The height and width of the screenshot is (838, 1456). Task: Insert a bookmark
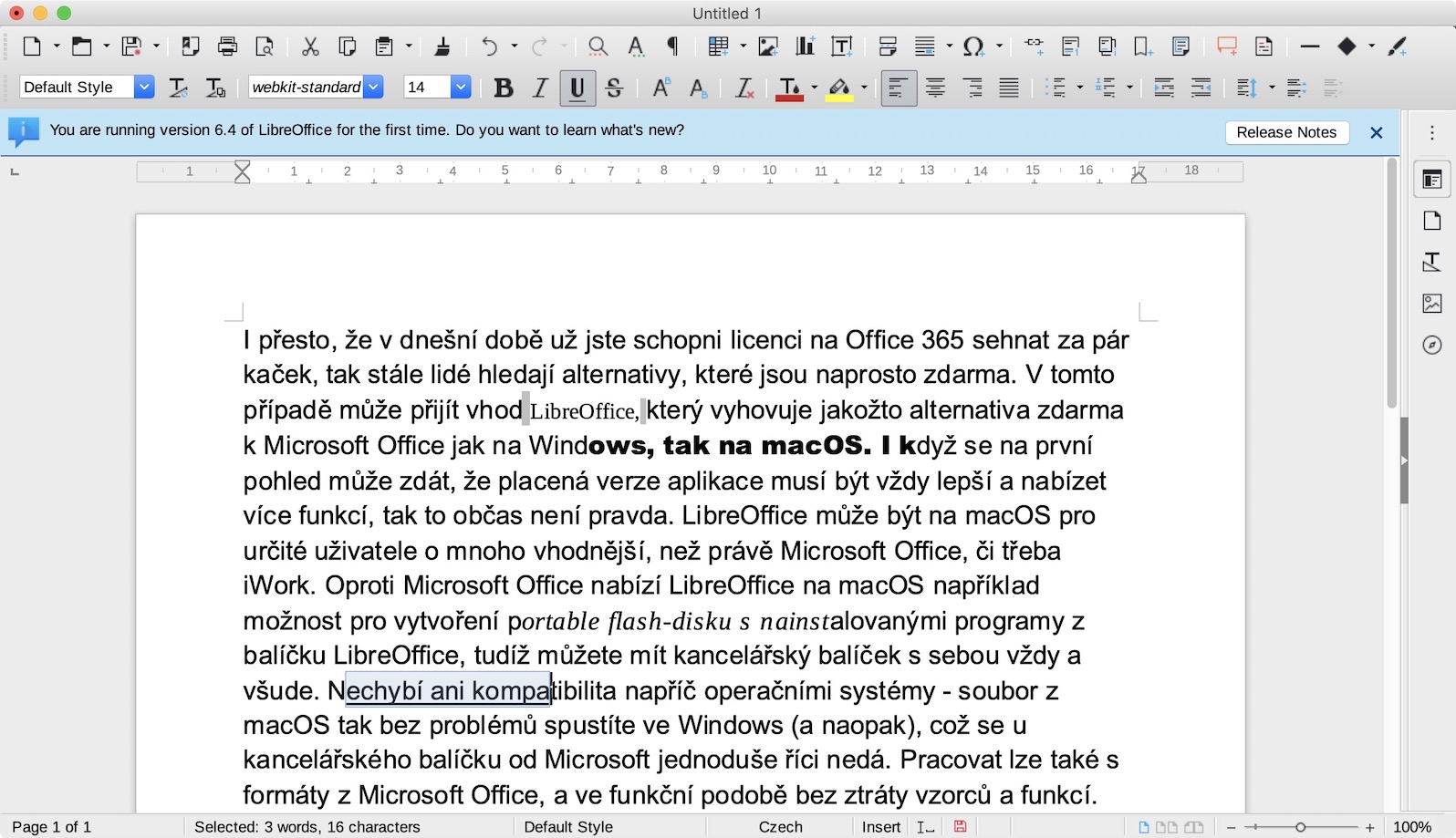1143,47
